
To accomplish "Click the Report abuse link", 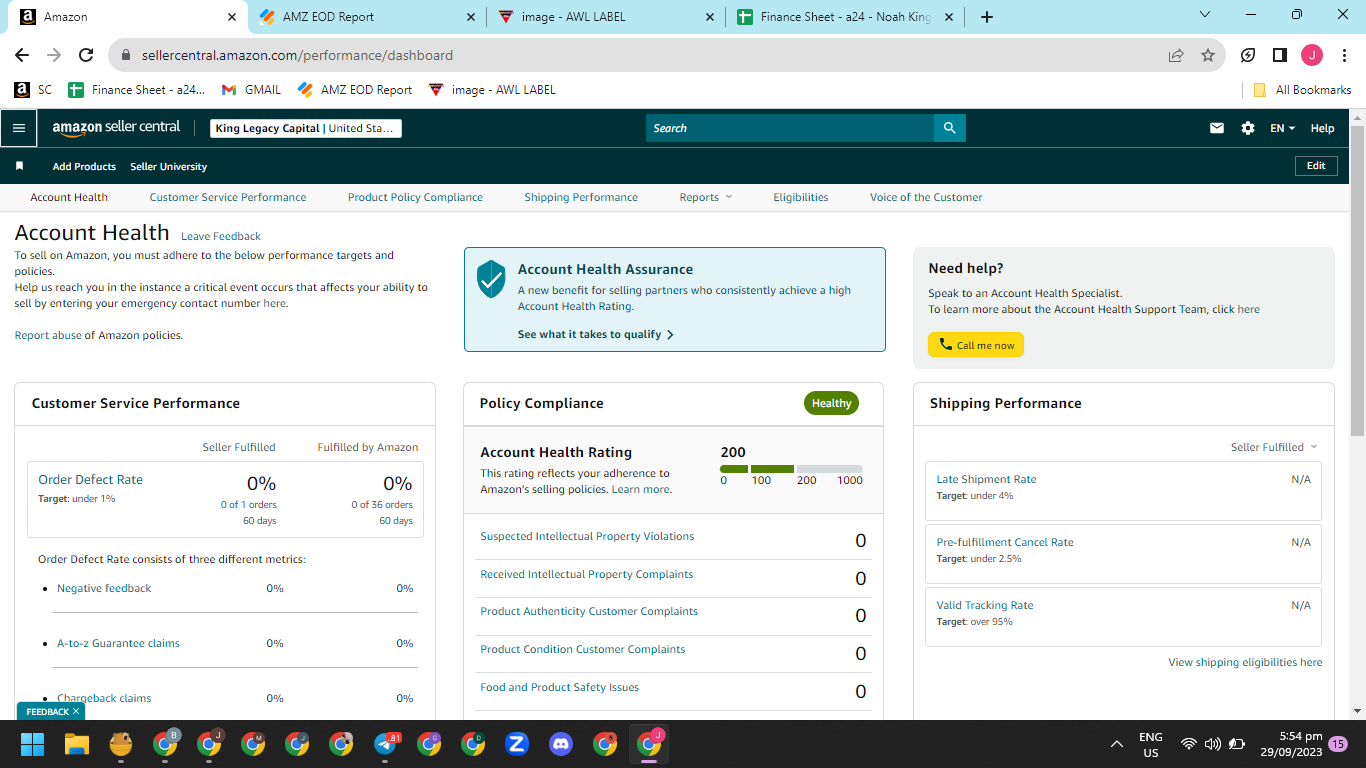I will (48, 335).
